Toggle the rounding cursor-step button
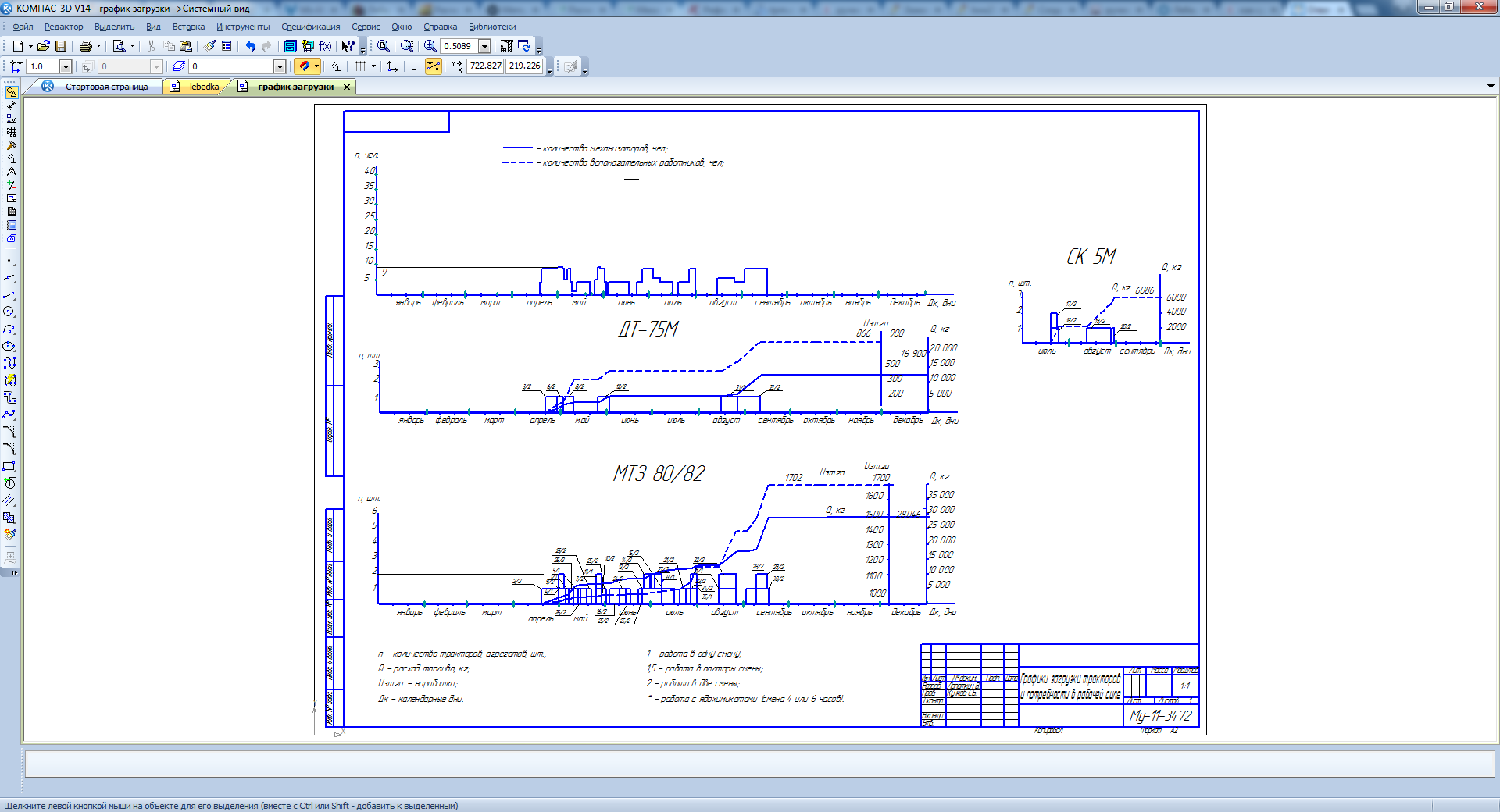The width and height of the screenshot is (1500, 812). (x=434, y=66)
